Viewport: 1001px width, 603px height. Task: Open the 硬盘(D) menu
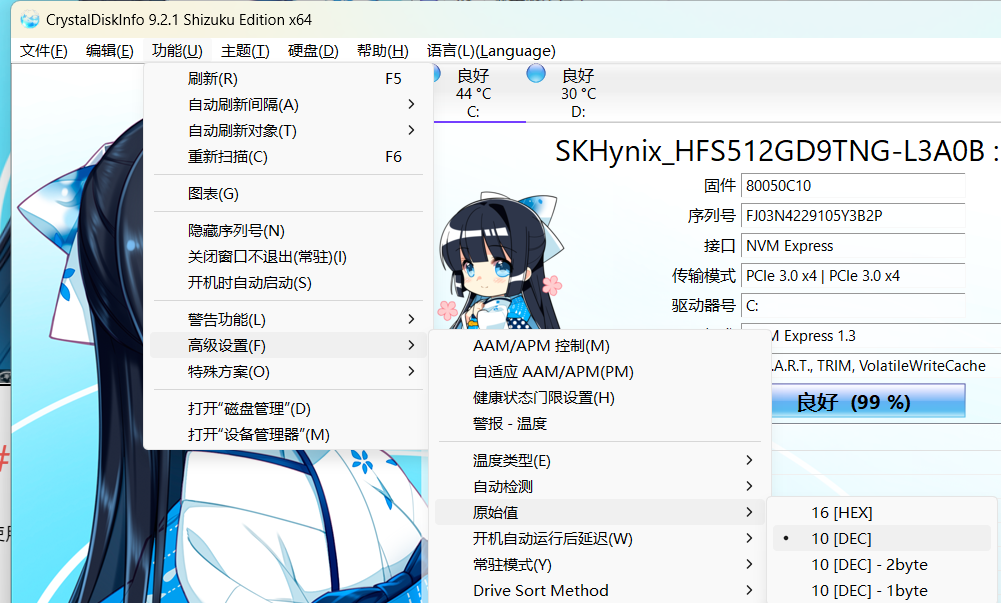313,50
